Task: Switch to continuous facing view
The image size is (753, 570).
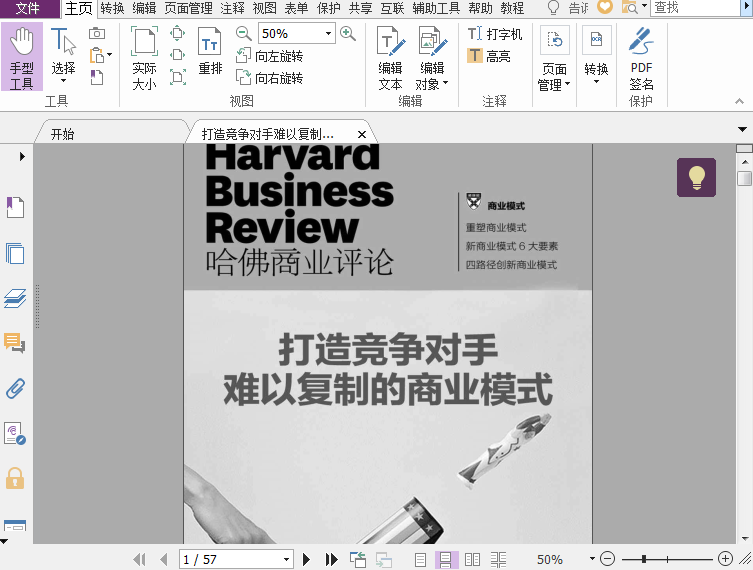Action: (498, 559)
